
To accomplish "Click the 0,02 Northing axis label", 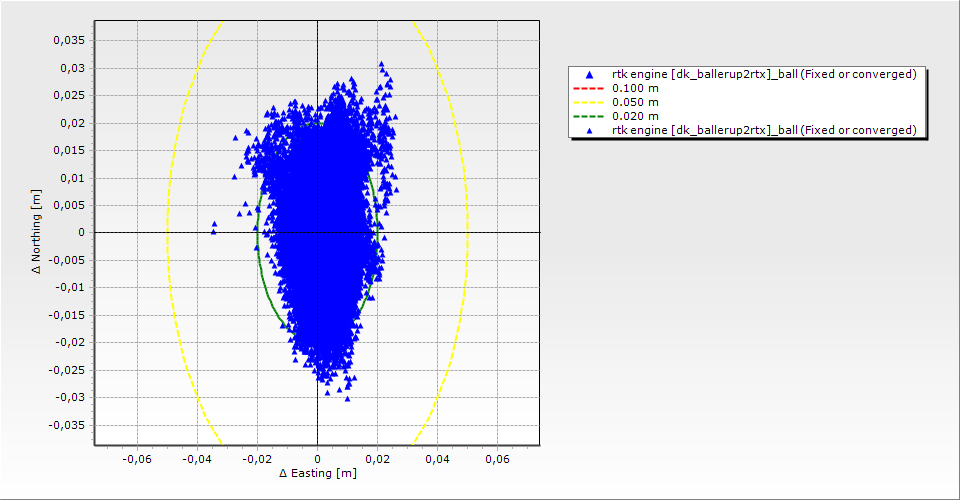I will tap(72, 123).
